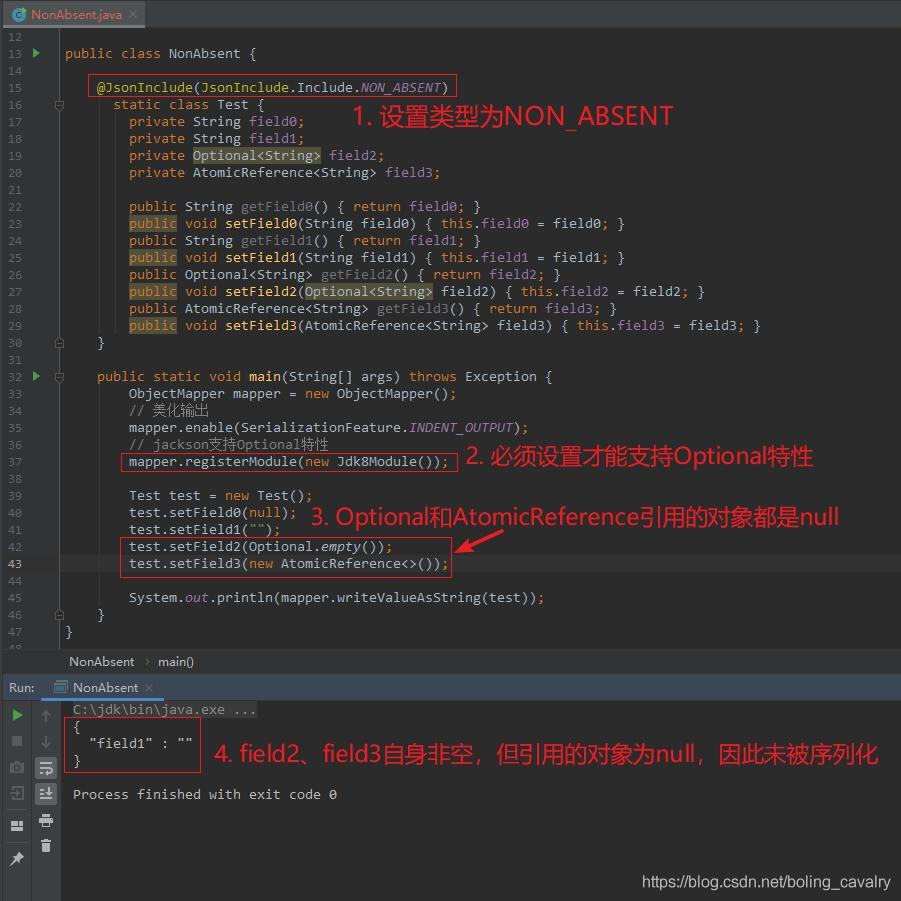This screenshot has width=901, height=901.
Task: Run NonAbsent via gutter play icon on line 13
Action: [36, 53]
